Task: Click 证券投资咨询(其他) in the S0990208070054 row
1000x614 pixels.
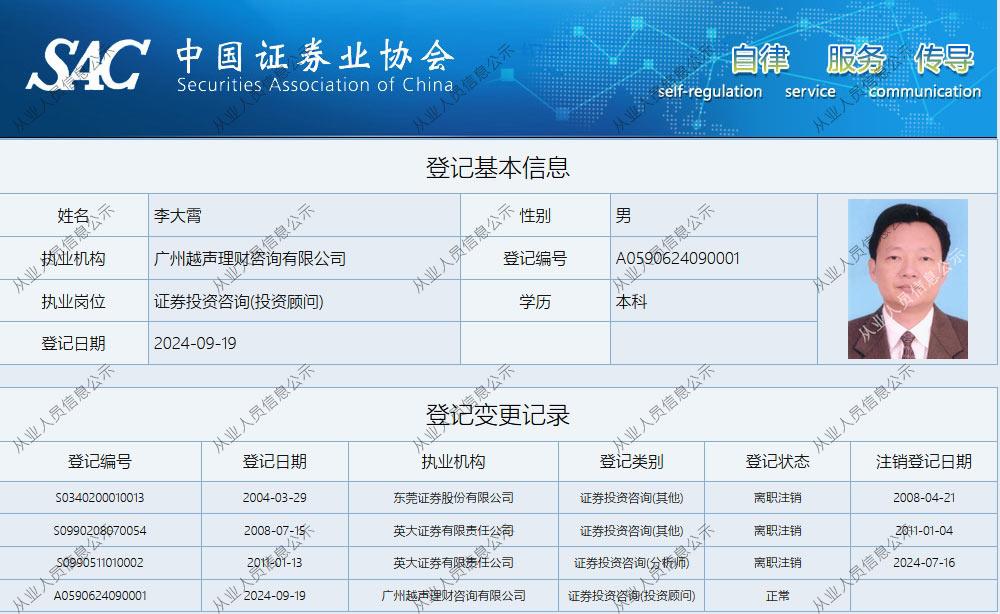Action: 631,530
